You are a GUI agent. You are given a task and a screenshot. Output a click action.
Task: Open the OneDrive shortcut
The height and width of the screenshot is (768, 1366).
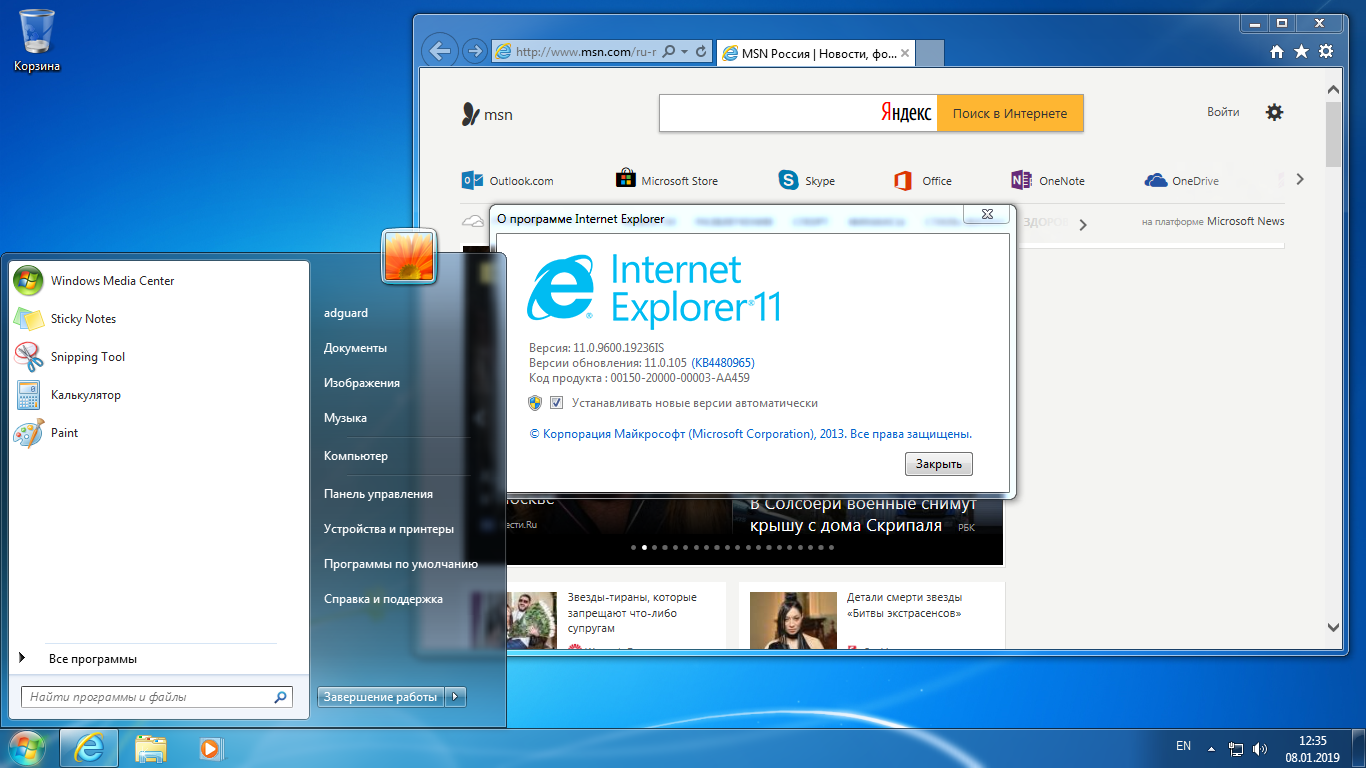1182,181
